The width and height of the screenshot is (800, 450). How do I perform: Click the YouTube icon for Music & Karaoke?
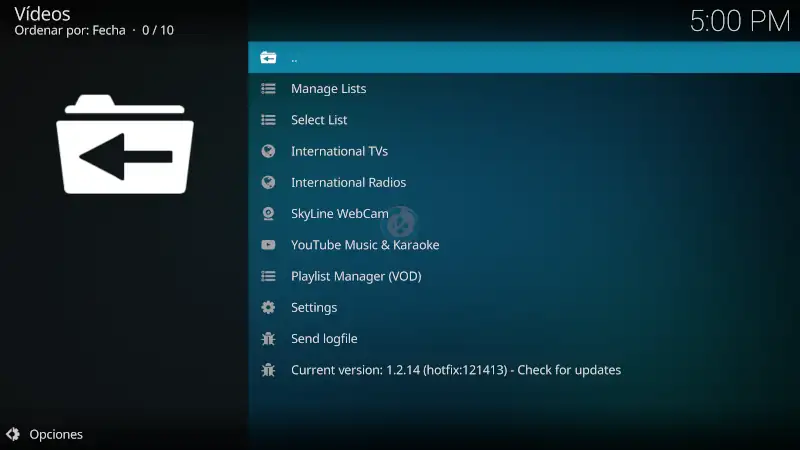coord(268,245)
